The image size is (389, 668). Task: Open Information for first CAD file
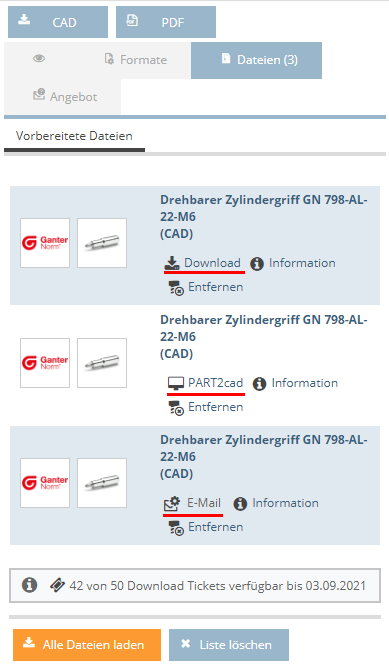(292, 263)
